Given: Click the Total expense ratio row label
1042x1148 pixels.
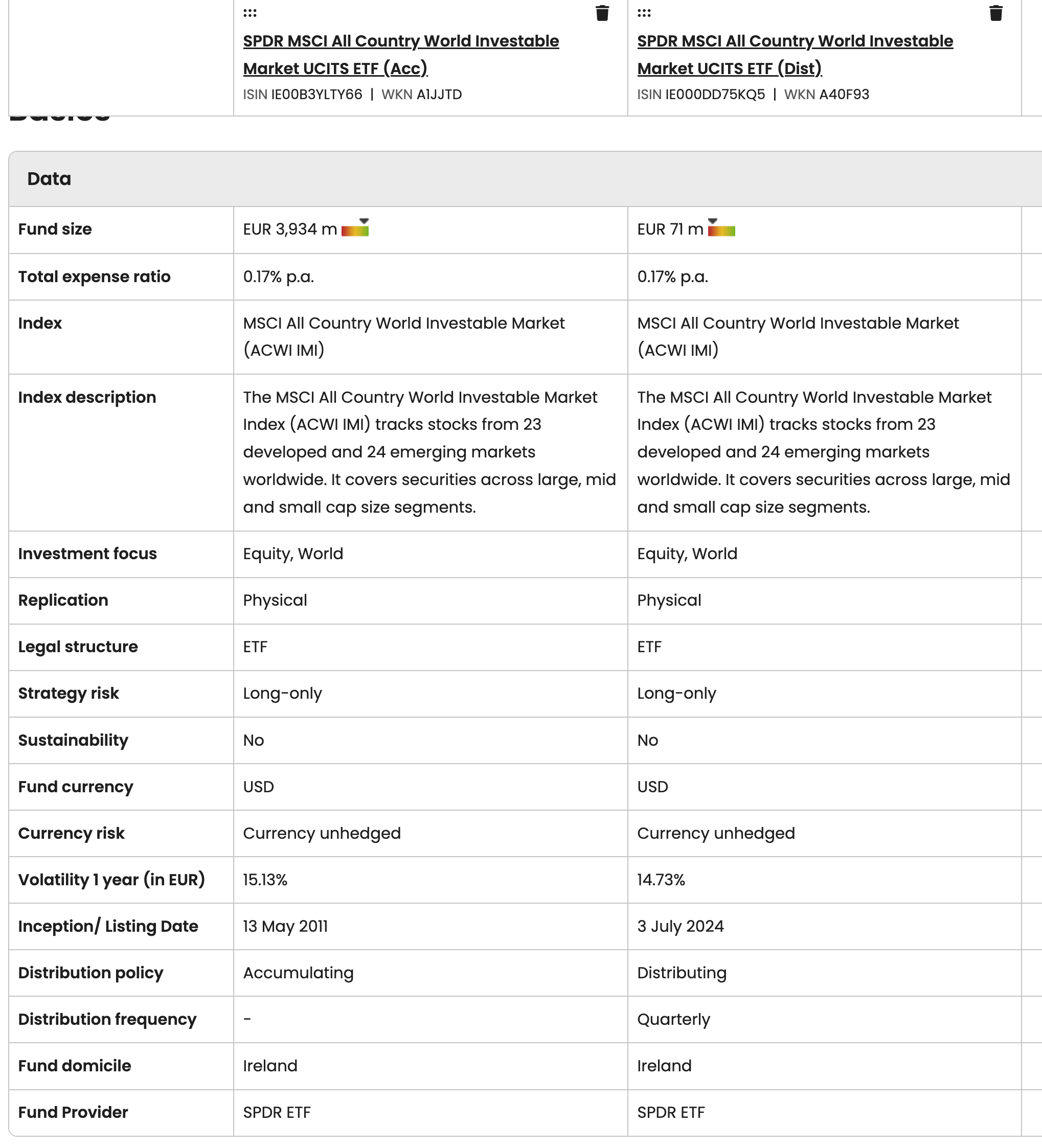Looking at the screenshot, I should pyautogui.click(x=94, y=277).
